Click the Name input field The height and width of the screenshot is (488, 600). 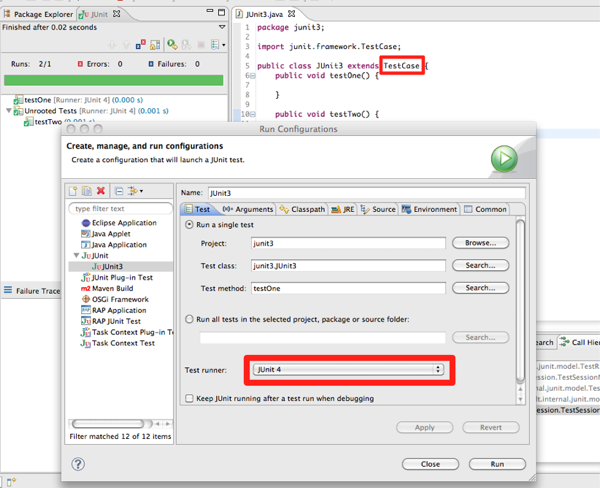coord(367,193)
